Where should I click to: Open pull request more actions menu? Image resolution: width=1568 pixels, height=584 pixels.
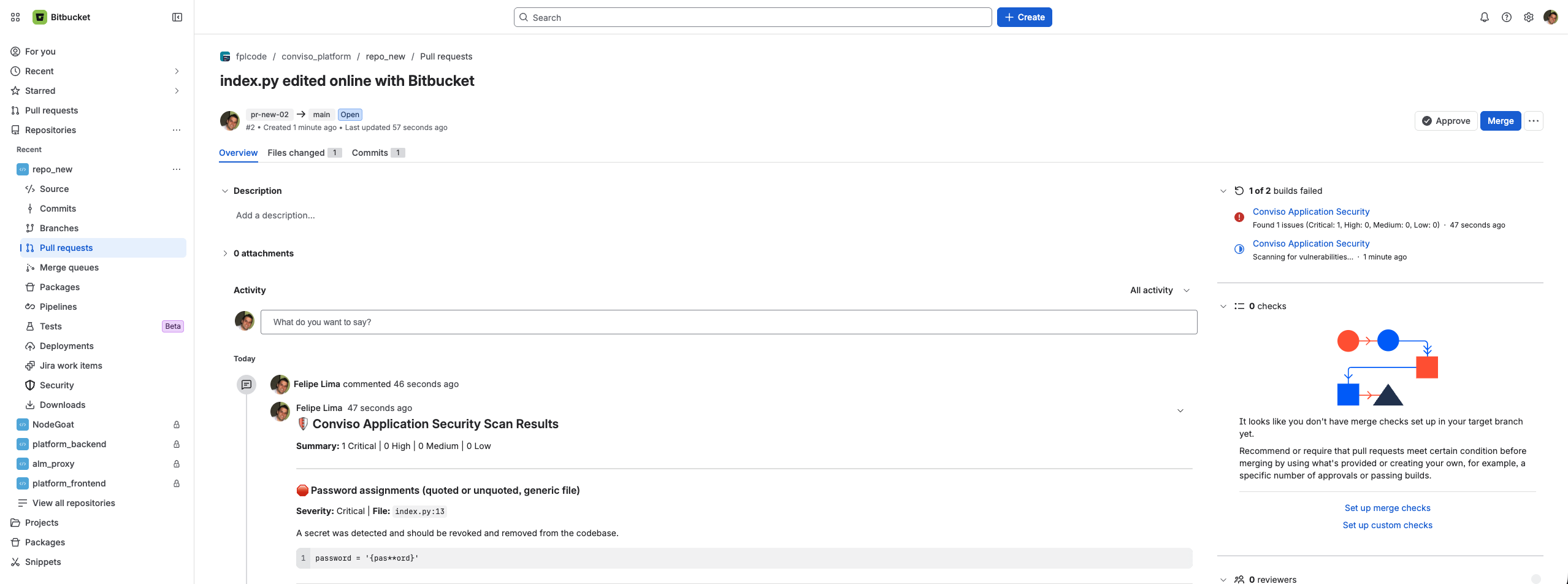1534,121
